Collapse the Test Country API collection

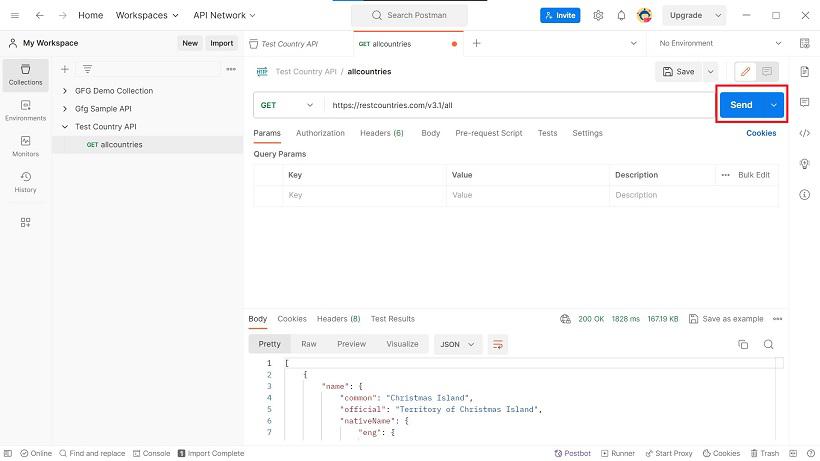coord(65,126)
